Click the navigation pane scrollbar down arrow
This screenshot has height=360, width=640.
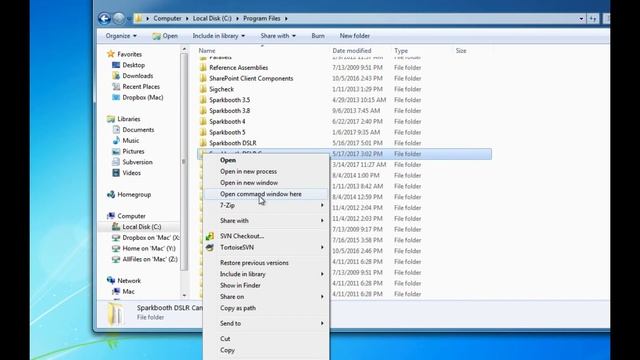click(x=184, y=295)
